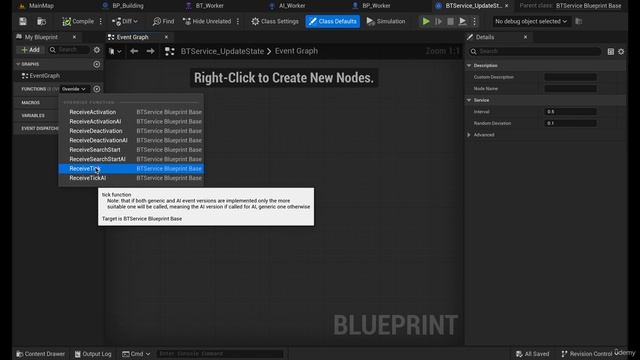This screenshot has height=360, width=640.
Task: Open My Blueprint settings gear
Action: click(x=97, y=50)
